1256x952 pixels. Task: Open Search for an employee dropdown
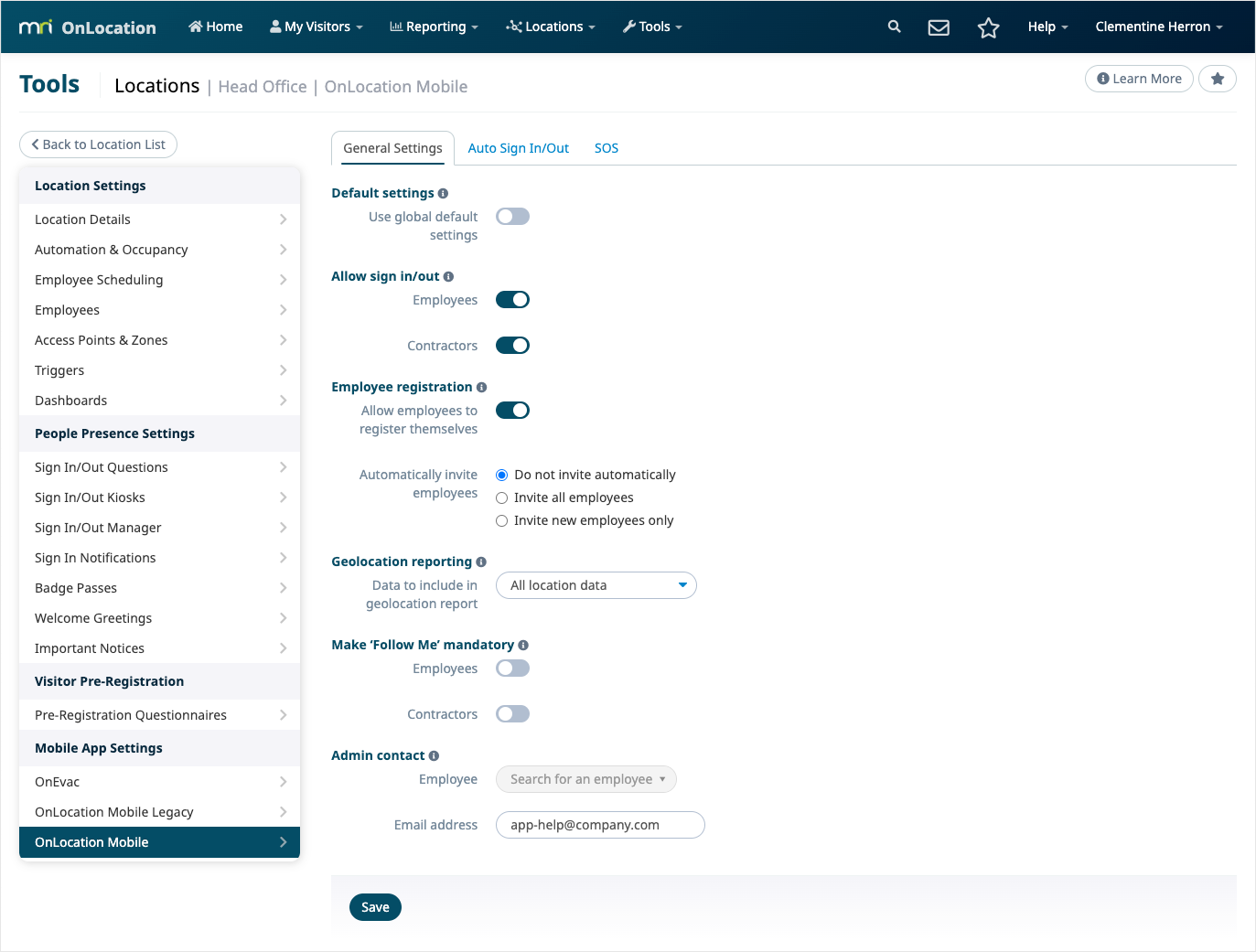click(585, 779)
